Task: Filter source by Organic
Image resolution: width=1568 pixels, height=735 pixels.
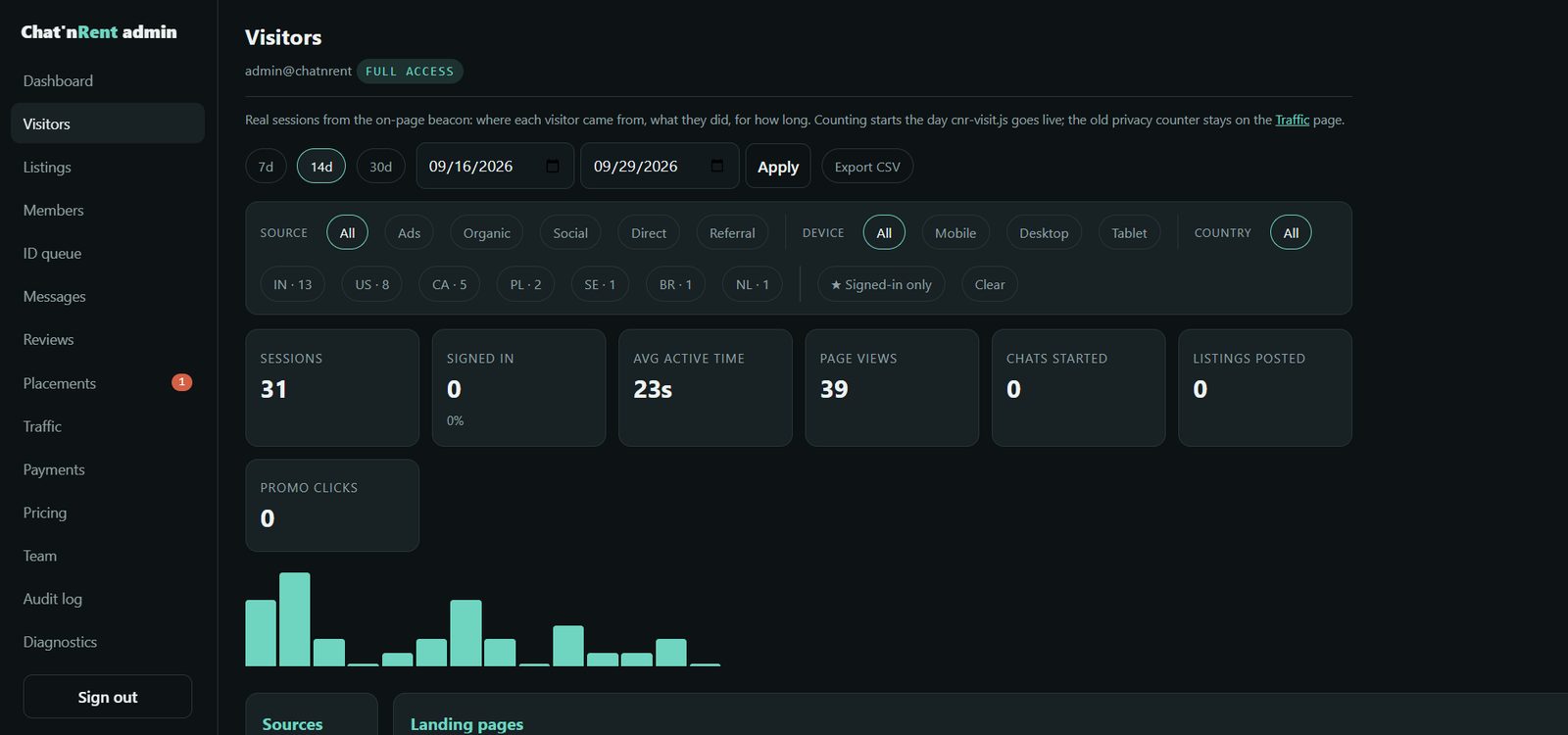Action: 486,232
